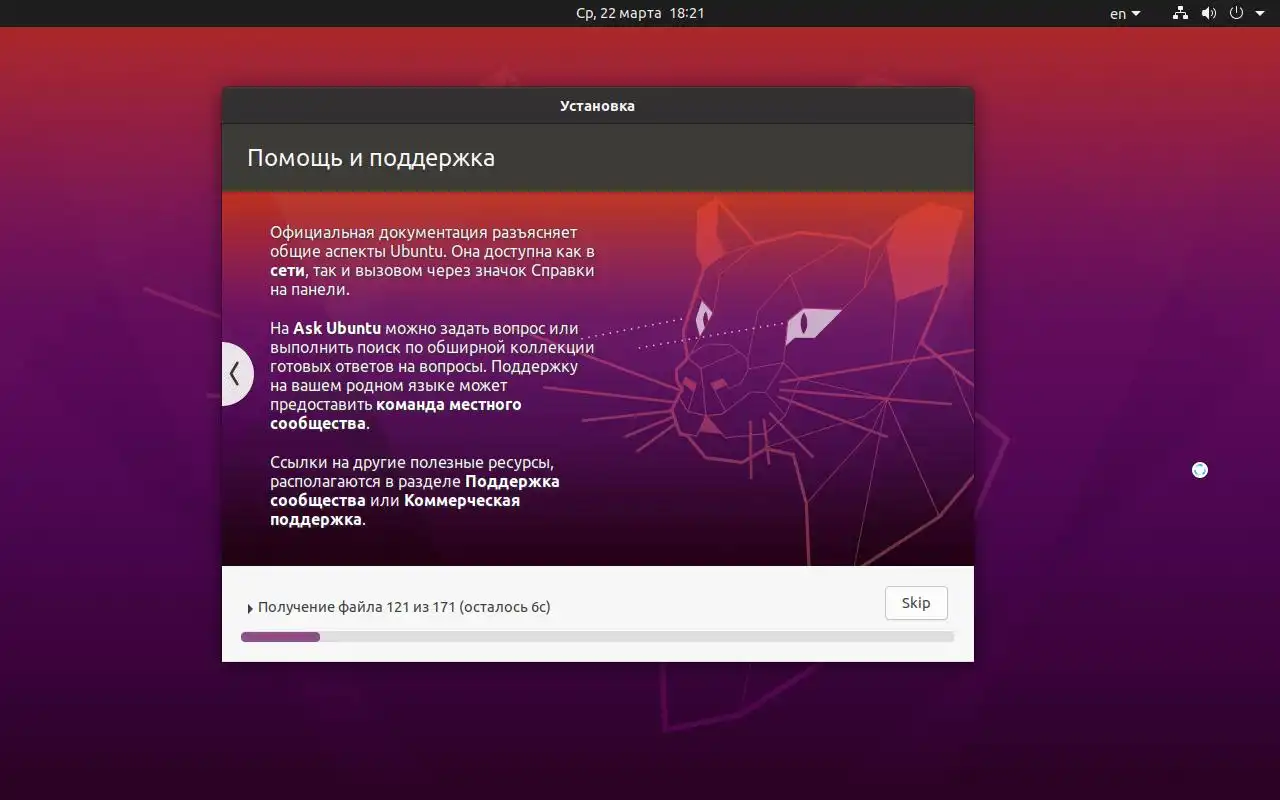The width and height of the screenshot is (1280, 800).
Task: Expand the file retrieval details triangle
Action: pos(250,608)
